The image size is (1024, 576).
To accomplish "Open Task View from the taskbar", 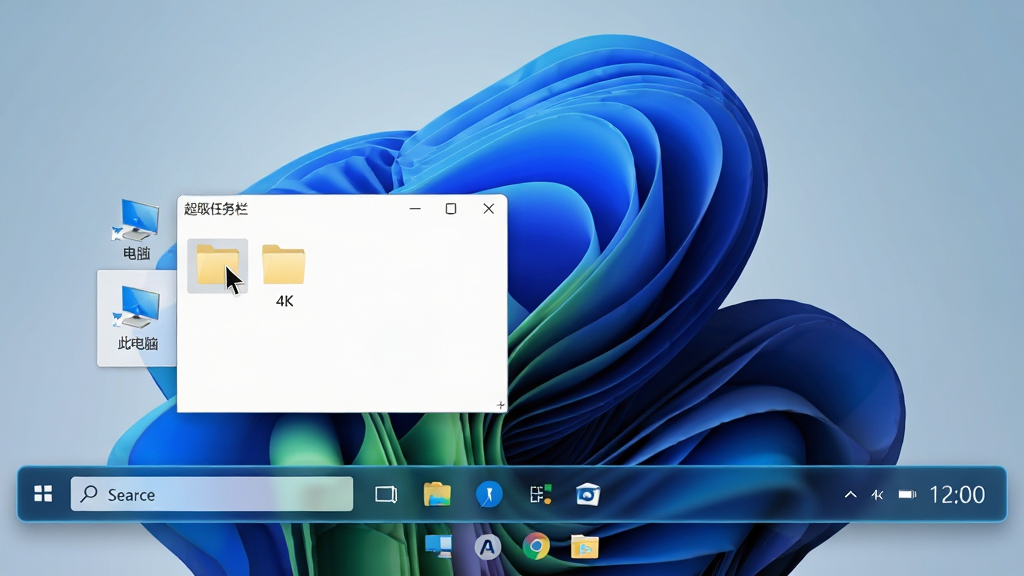I will (386, 494).
